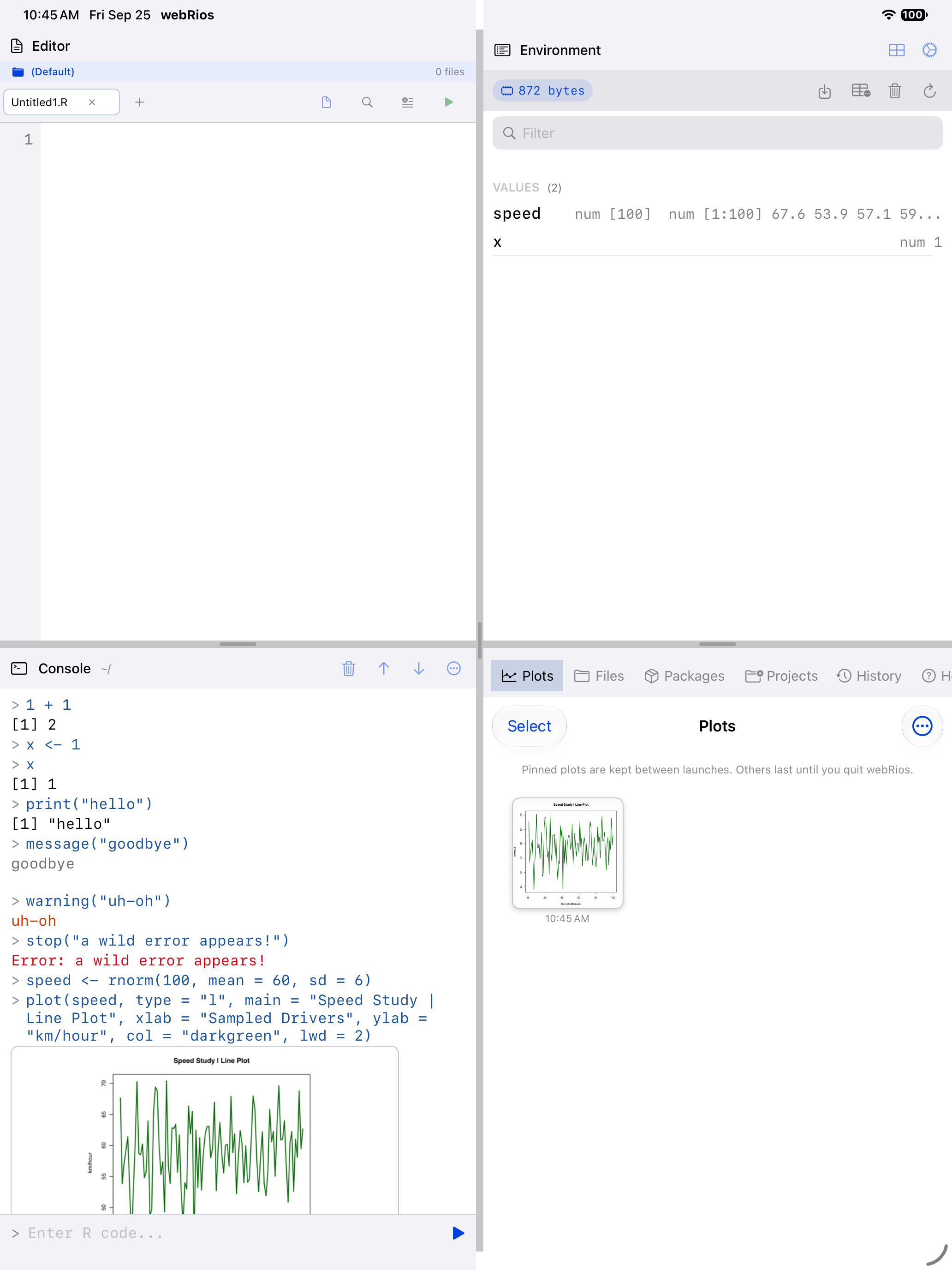Open Plots panel more options ellipsis
The image size is (952, 1270).
click(x=922, y=726)
